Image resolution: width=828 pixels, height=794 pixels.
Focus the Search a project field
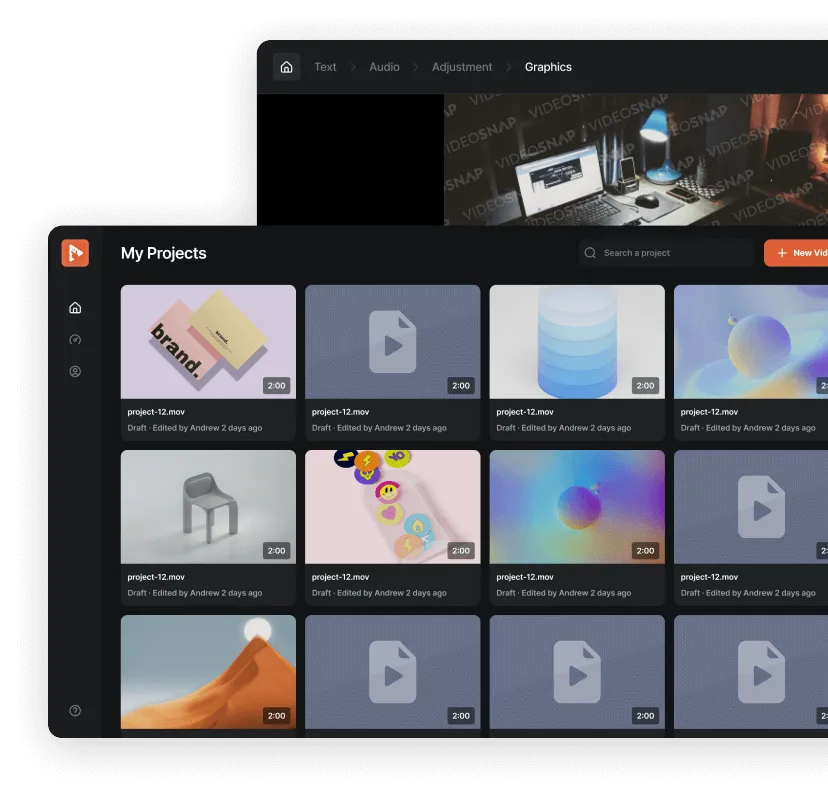tap(666, 253)
